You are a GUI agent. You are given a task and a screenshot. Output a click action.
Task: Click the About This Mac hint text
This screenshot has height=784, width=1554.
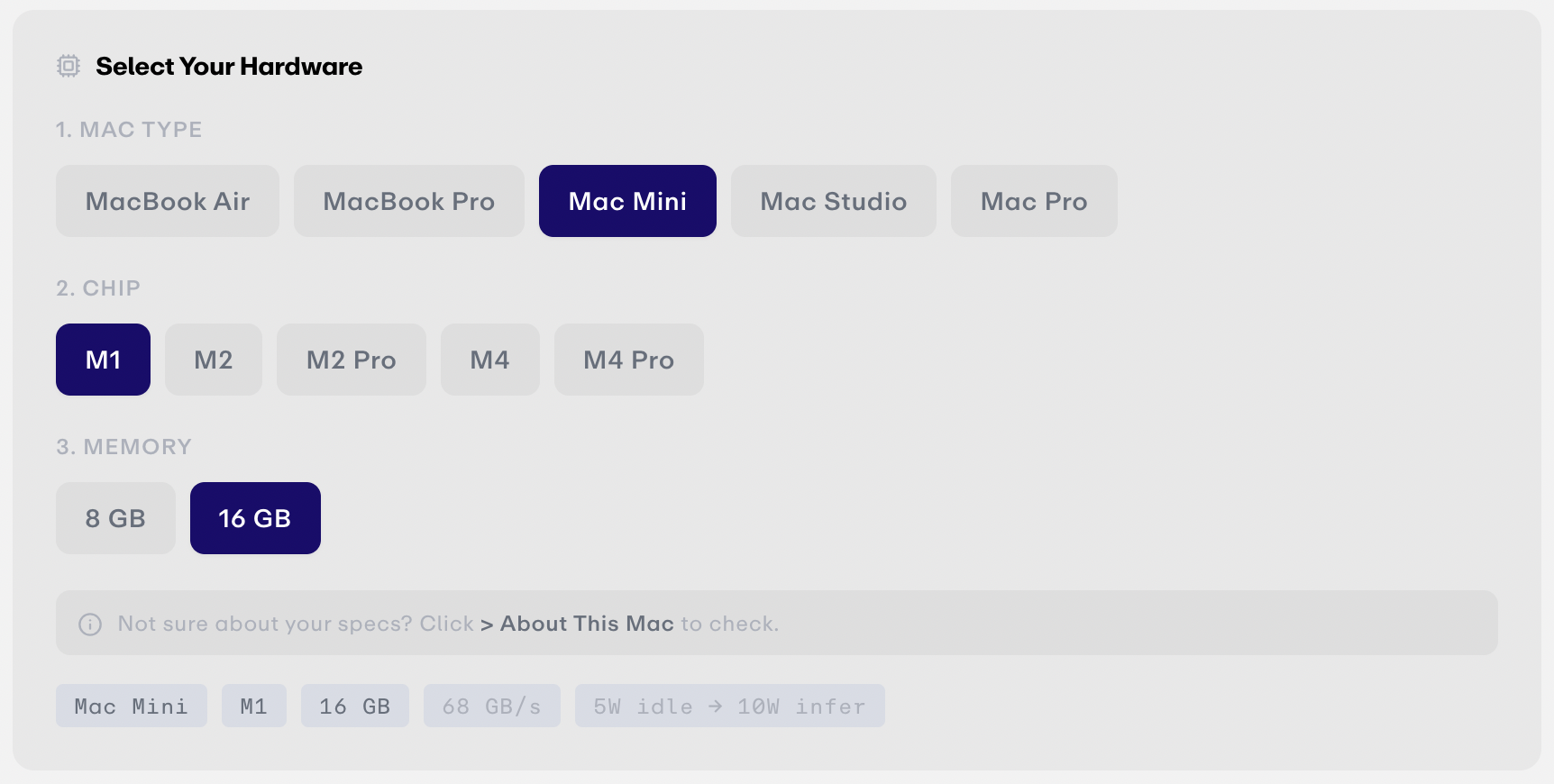(x=587, y=624)
